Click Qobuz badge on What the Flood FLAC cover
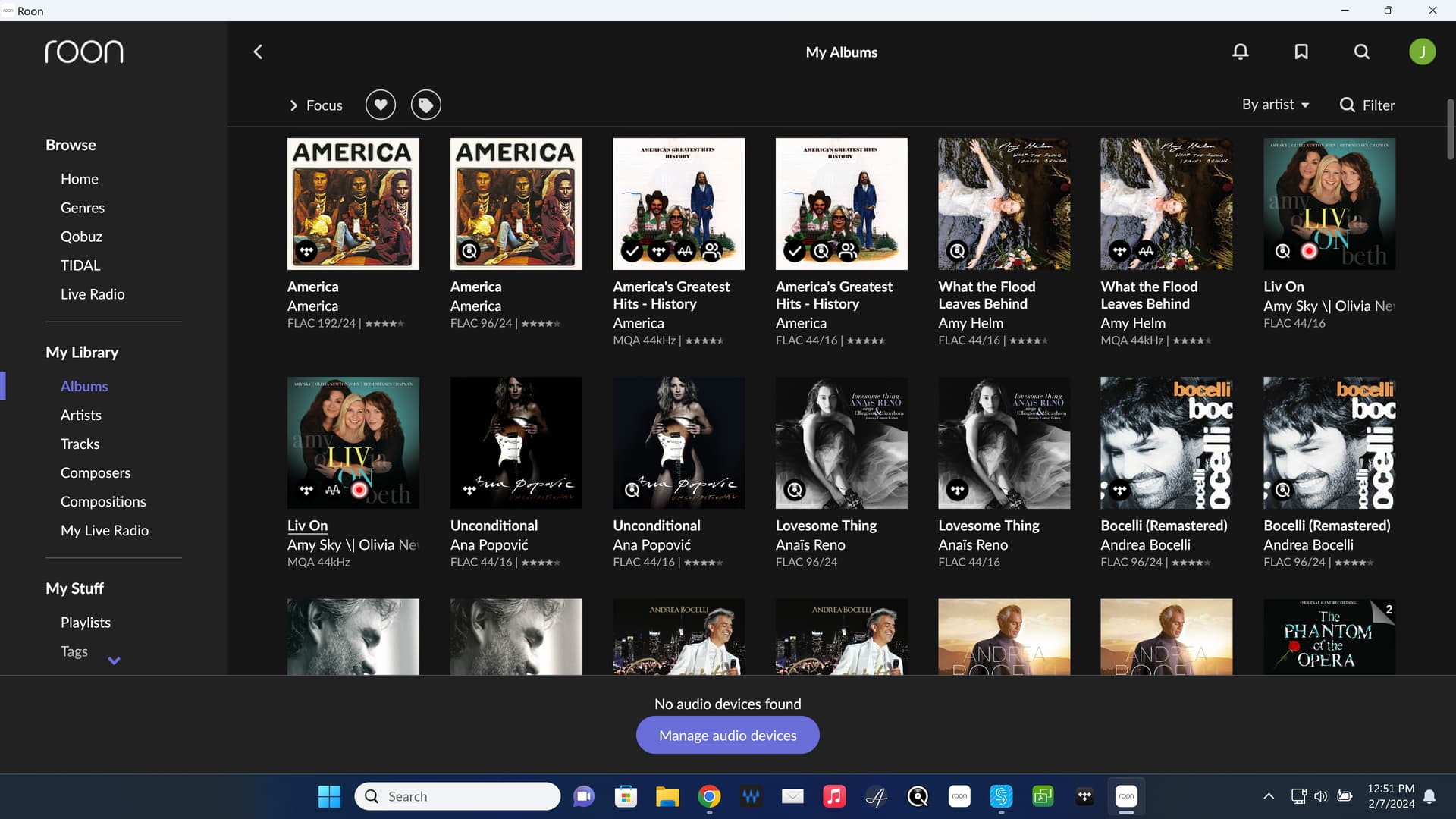 pos(957,250)
